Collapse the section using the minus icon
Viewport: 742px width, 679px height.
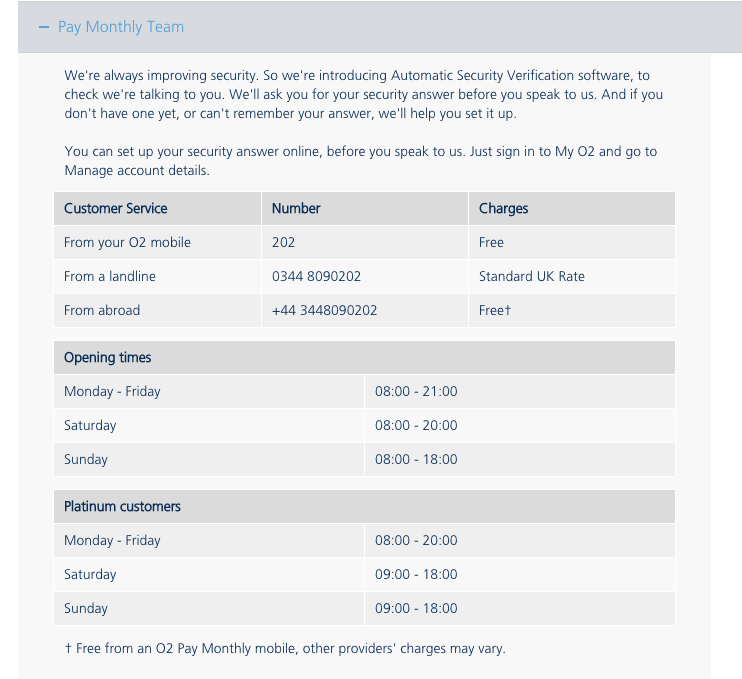44,27
